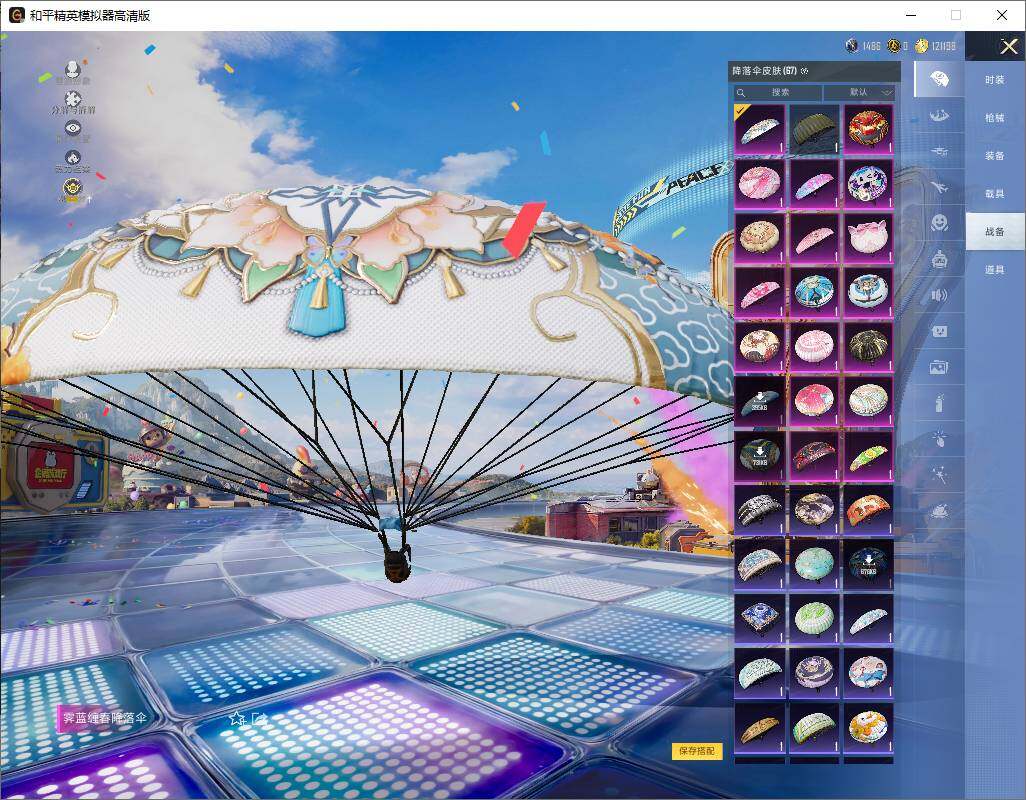Select the orange wing parachute skin
This screenshot has height=800, width=1026.
868,509
